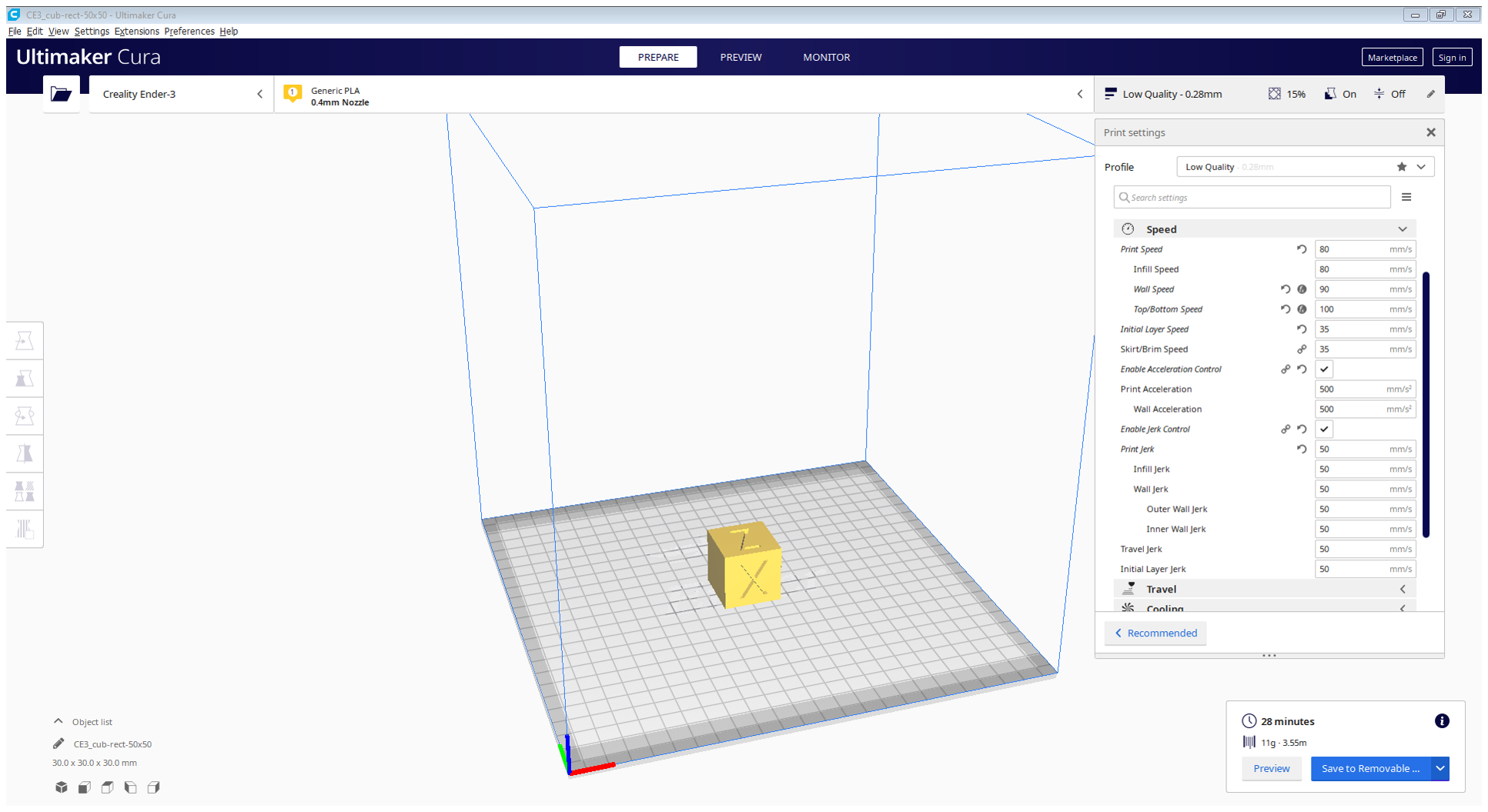This screenshot has width=1488, height=812.
Task: Reset Wall Speed with revert arrow
Action: [x=1286, y=289]
